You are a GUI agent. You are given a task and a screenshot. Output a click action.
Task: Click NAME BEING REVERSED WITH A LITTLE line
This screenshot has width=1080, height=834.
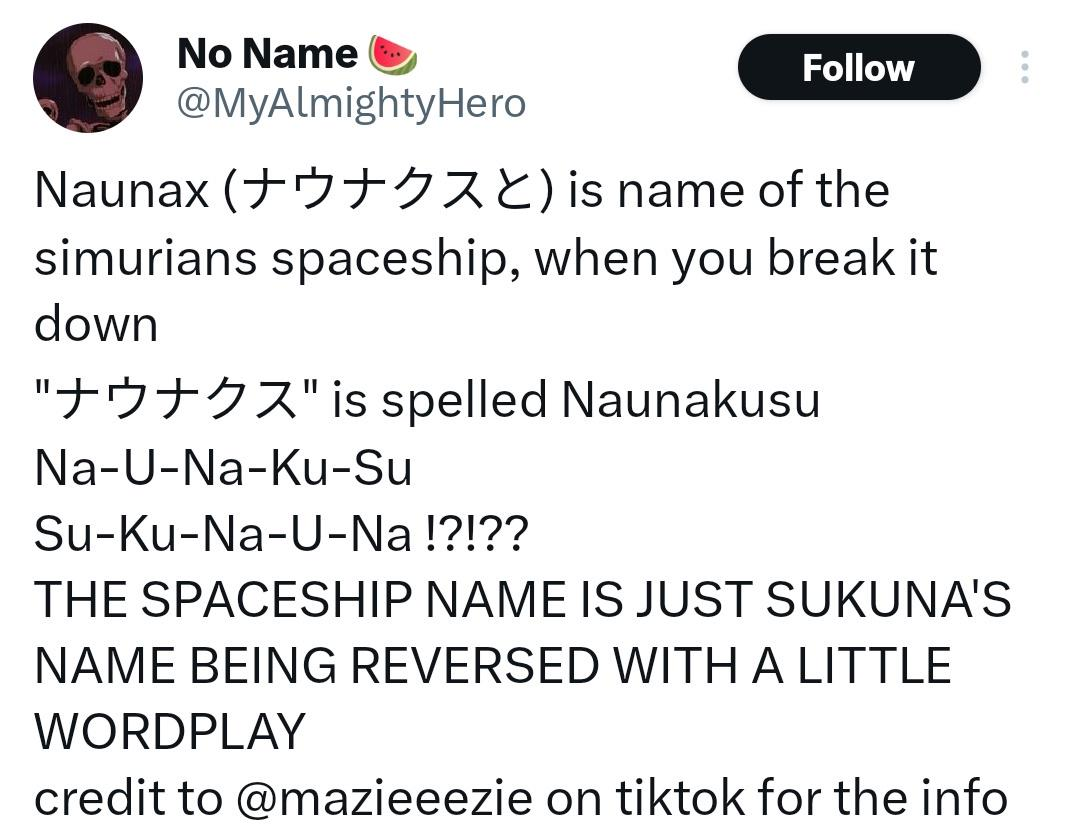point(493,665)
